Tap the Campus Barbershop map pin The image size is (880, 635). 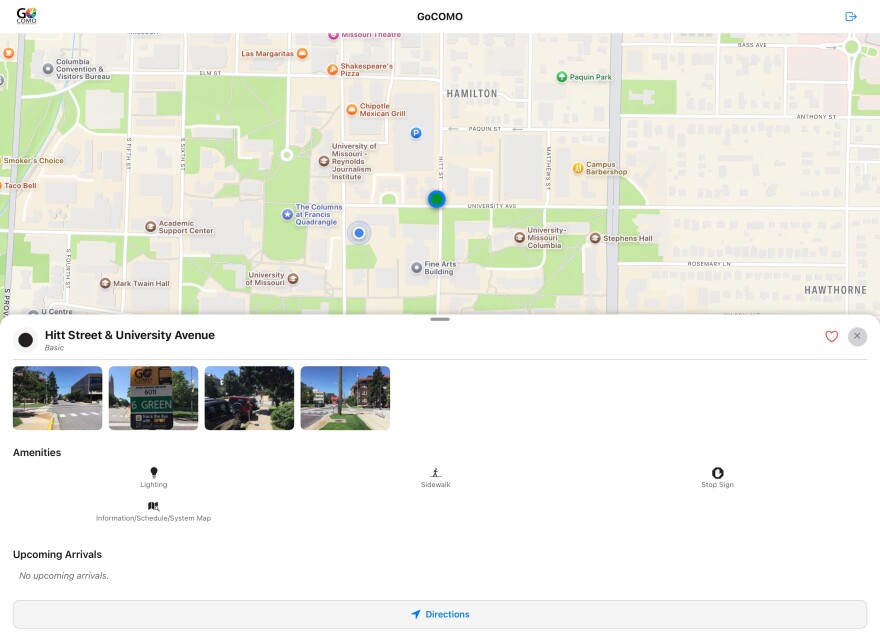tap(578, 168)
